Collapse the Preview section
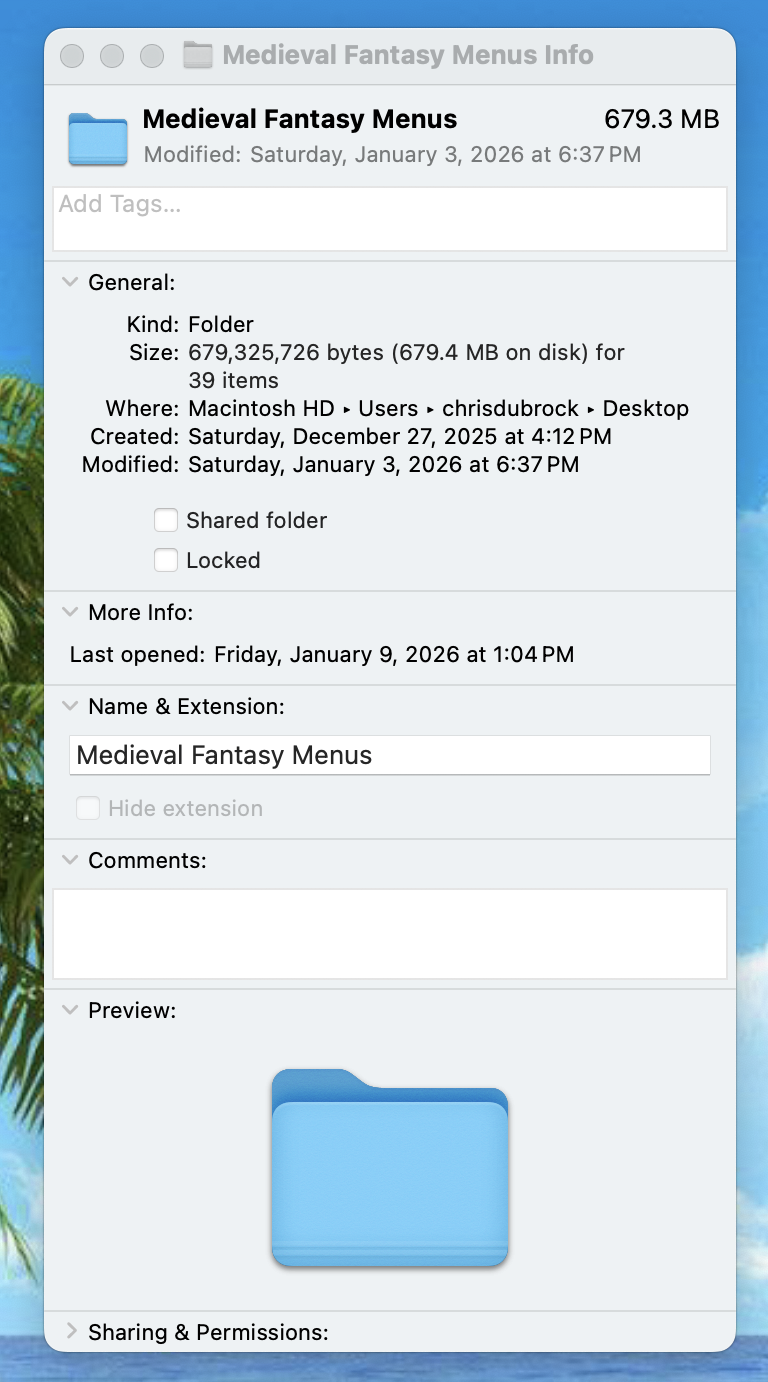 tap(70, 1010)
